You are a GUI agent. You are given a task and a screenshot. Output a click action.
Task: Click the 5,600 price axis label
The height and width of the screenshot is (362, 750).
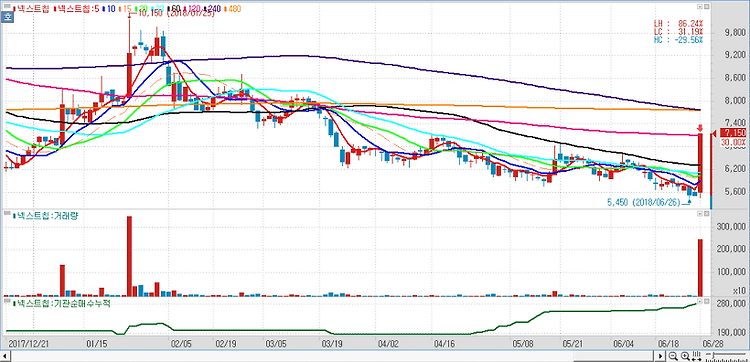734,192
